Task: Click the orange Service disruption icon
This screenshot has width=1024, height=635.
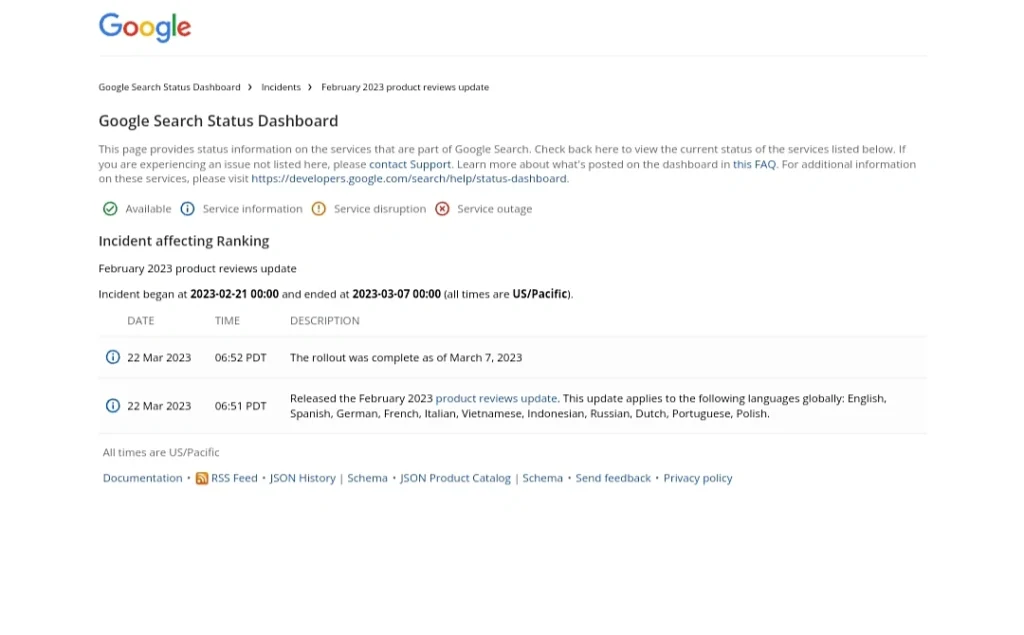Action: click(319, 209)
